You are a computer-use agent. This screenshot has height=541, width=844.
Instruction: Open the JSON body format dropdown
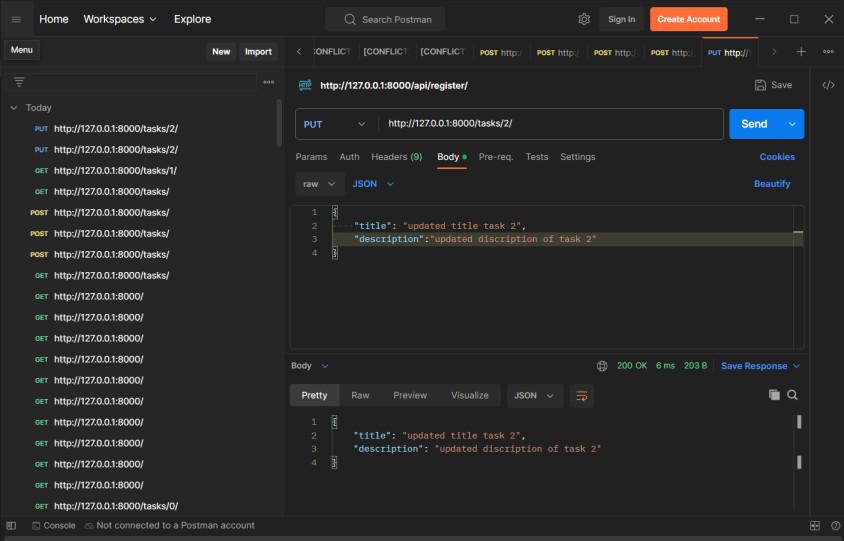[373, 184]
